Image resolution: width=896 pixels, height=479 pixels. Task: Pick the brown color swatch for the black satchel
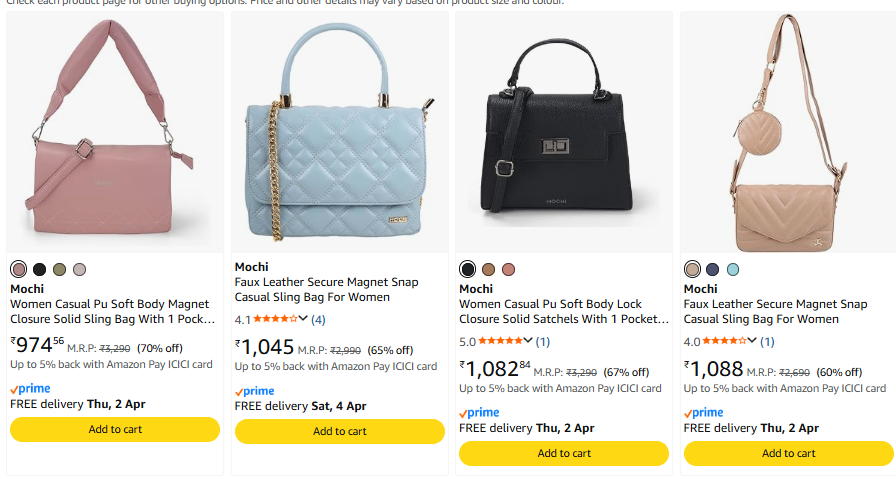488,269
